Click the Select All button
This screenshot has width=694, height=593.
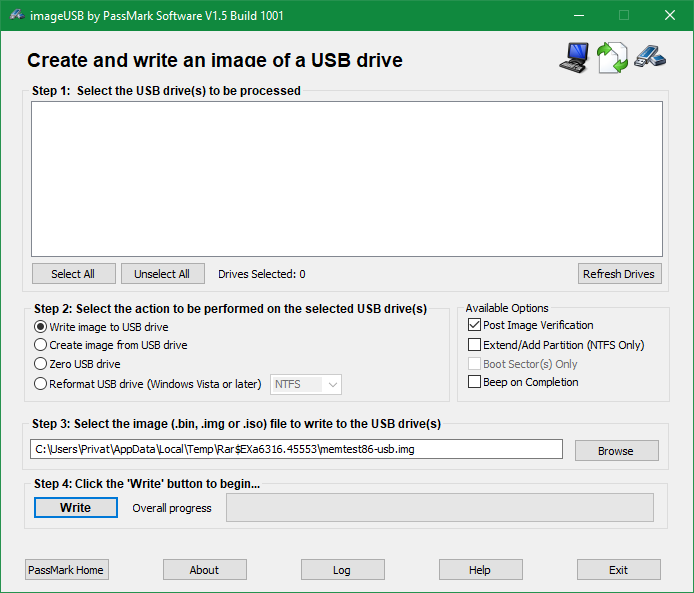pos(73,274)
